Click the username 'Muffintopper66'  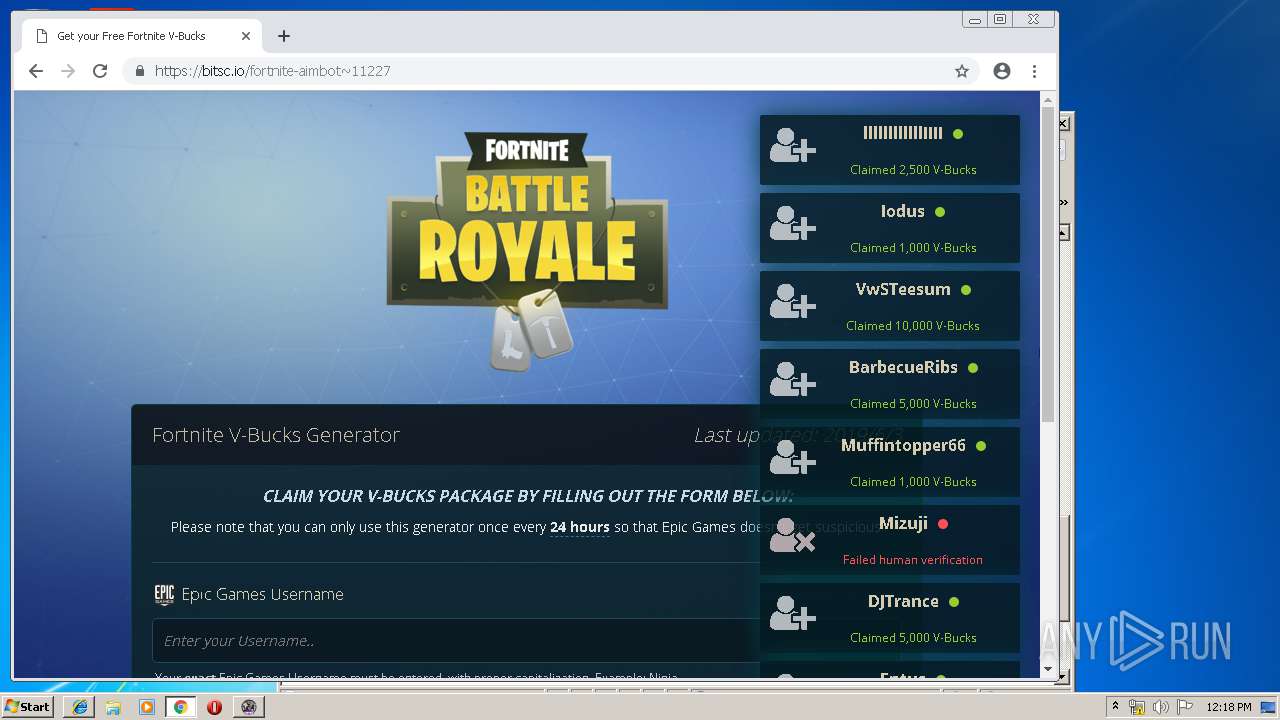click(903, 445)
